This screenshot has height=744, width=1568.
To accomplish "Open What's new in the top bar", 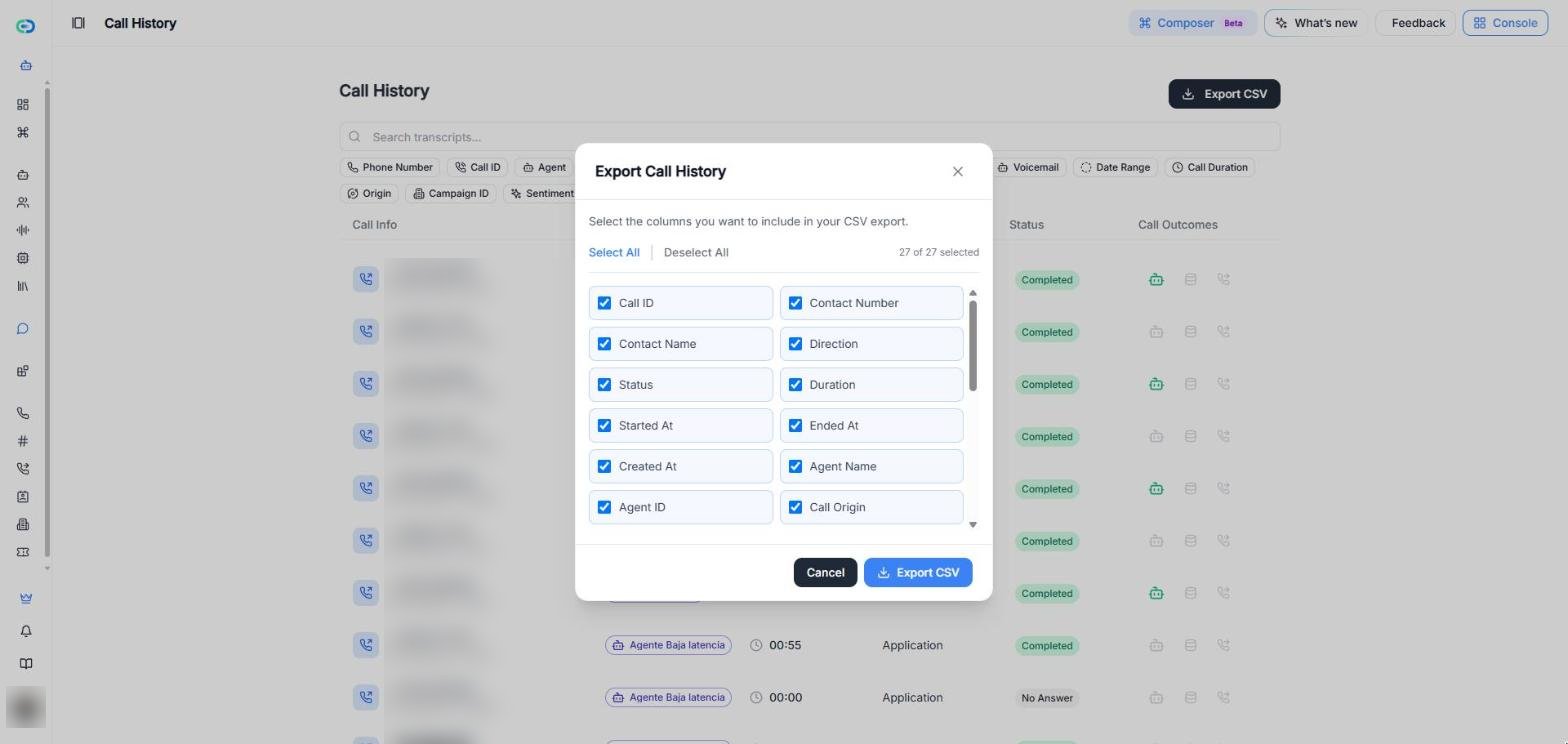I will tap(1316, 23).
